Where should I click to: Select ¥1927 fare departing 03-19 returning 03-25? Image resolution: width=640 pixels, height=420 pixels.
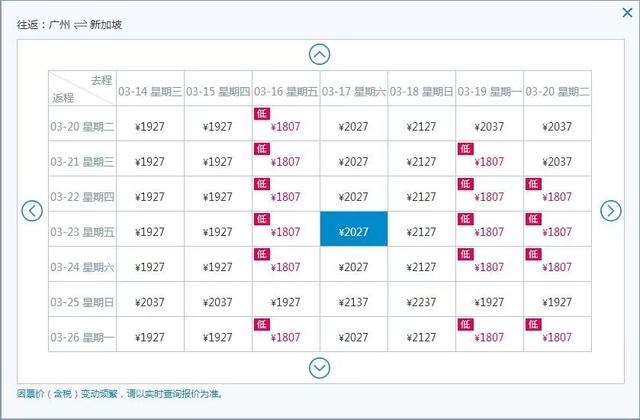tap(489, 299)
